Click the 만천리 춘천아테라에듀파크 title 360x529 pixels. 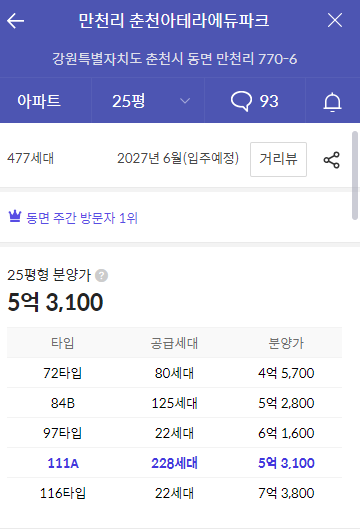point(174,20)
